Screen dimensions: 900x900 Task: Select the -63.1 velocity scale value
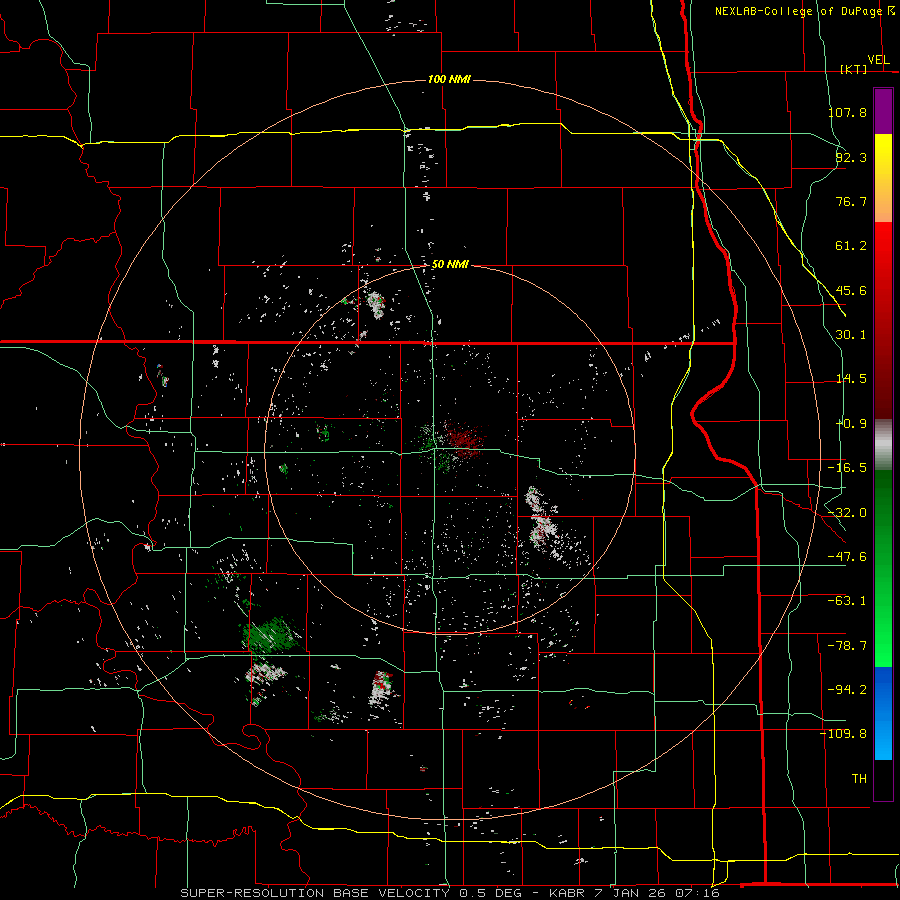(x=847, y=600)
